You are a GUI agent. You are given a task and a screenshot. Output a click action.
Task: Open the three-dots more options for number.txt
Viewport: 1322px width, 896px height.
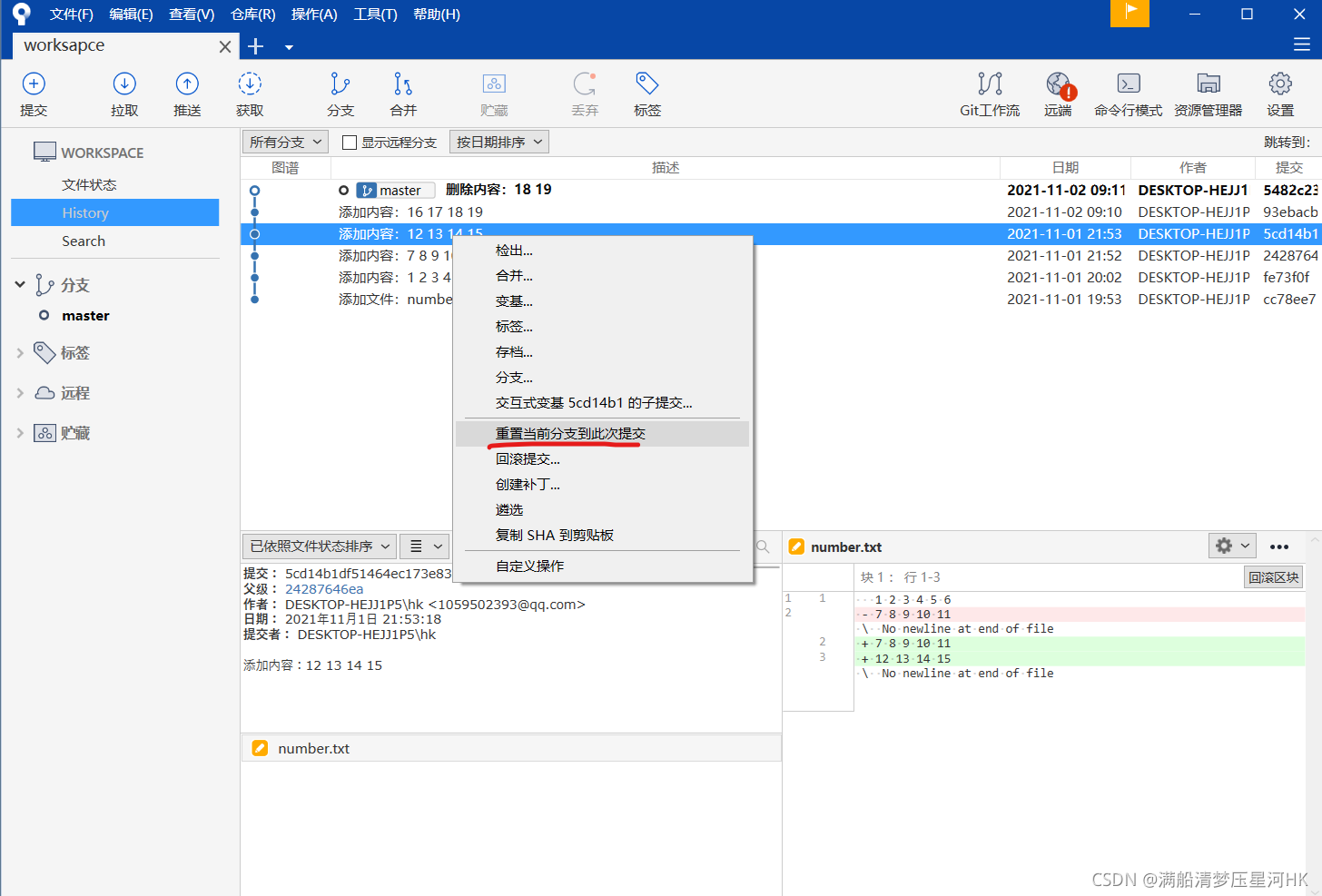click(x=1279, y=546)
